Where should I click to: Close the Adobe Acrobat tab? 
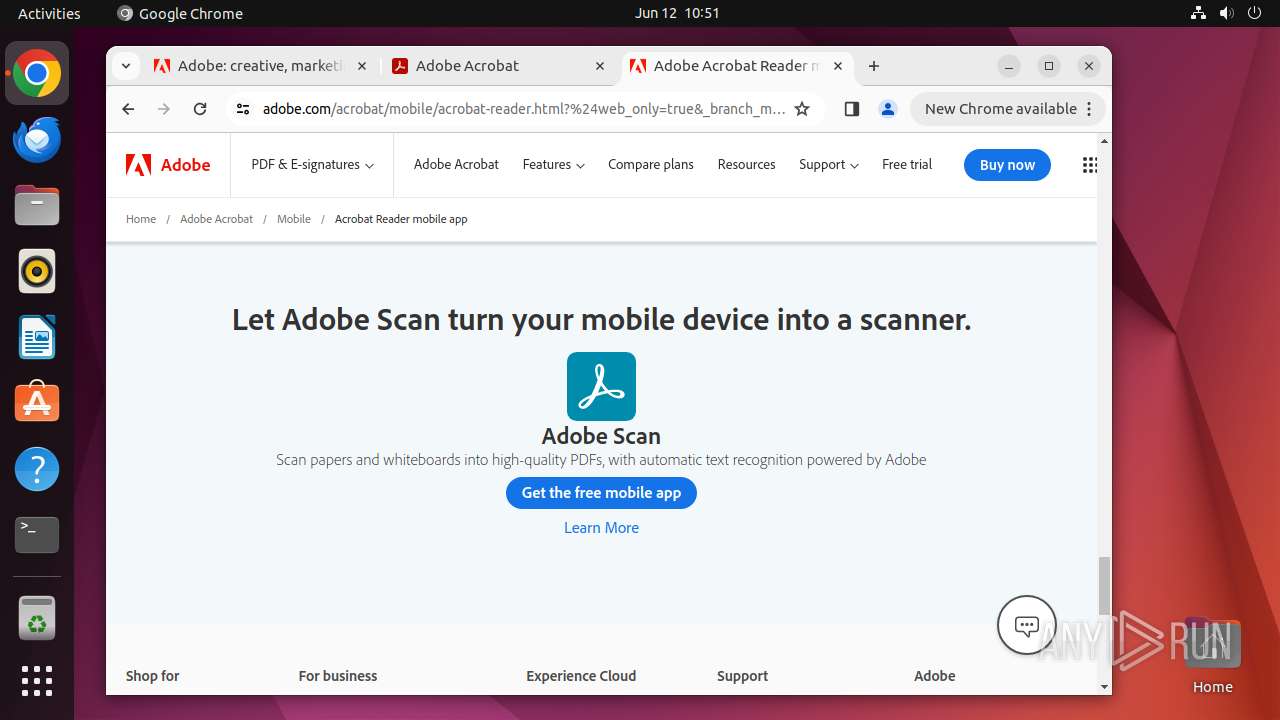tap(600, 66)
